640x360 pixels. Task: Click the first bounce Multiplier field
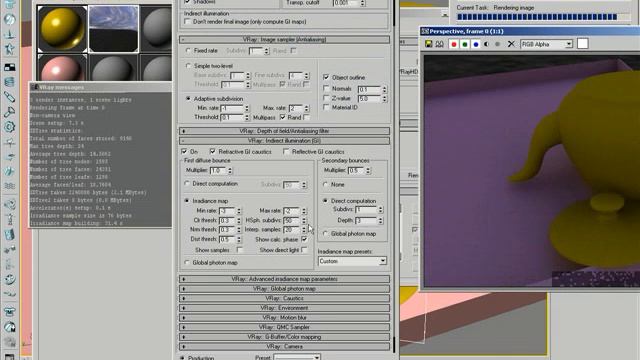coord(218,170)
